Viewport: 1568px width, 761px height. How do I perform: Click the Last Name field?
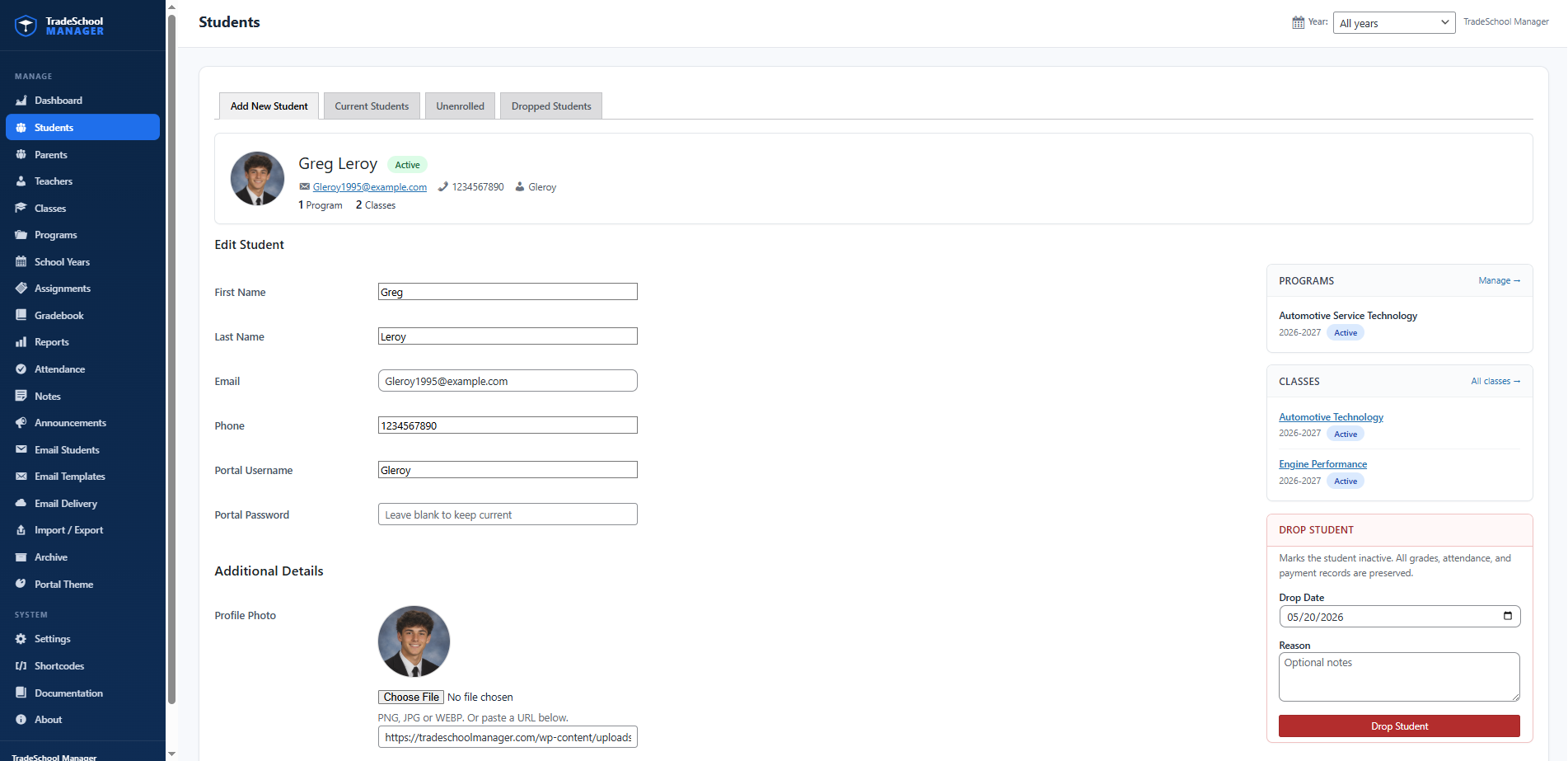tap(508, 336)
